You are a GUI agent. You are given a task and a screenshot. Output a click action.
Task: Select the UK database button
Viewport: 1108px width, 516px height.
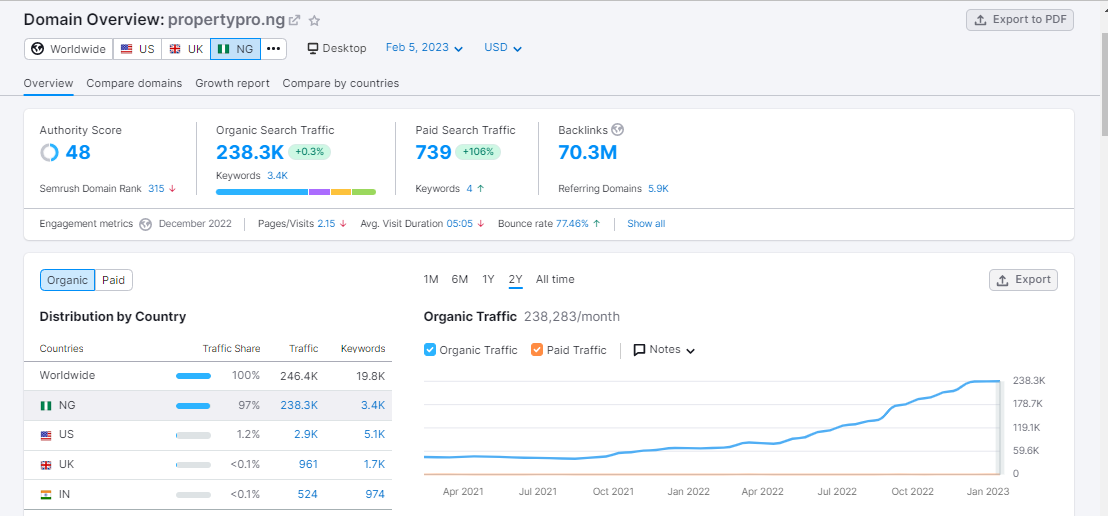click(186, 49)
